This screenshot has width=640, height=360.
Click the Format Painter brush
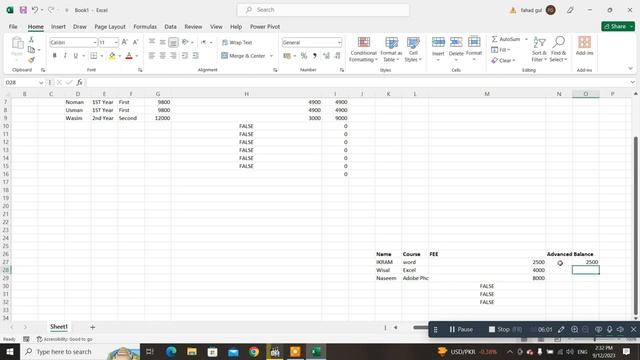[31, 60]
